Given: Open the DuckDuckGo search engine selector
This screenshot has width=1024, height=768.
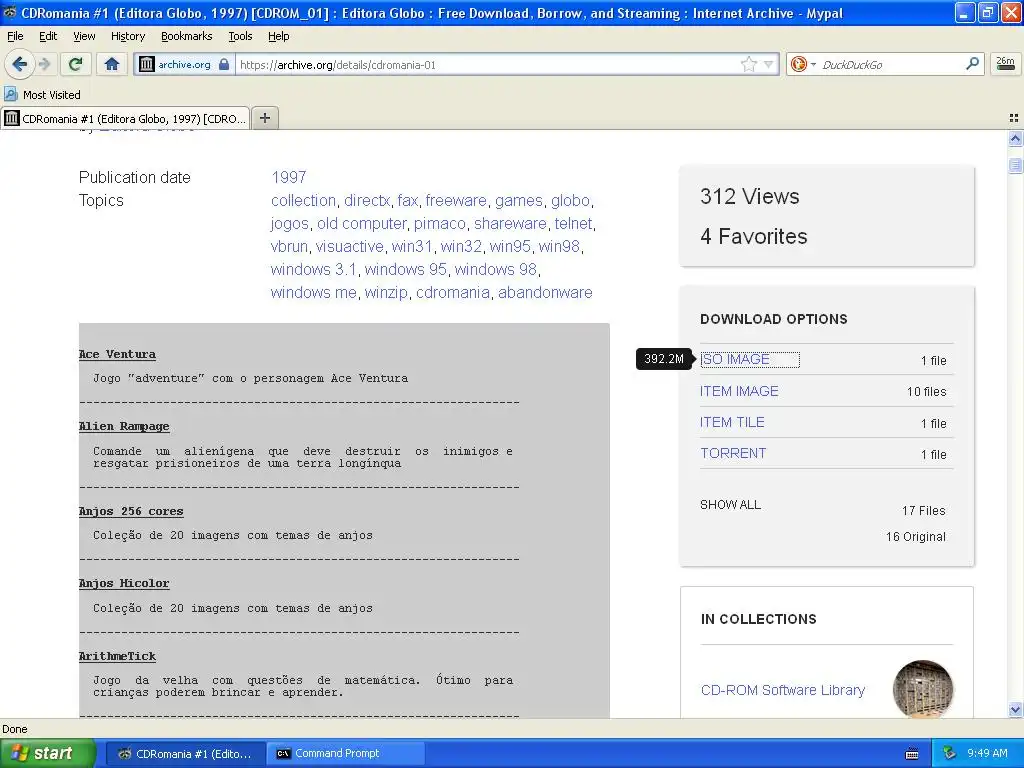Looking at the screenshot, I should click(803, 64).
